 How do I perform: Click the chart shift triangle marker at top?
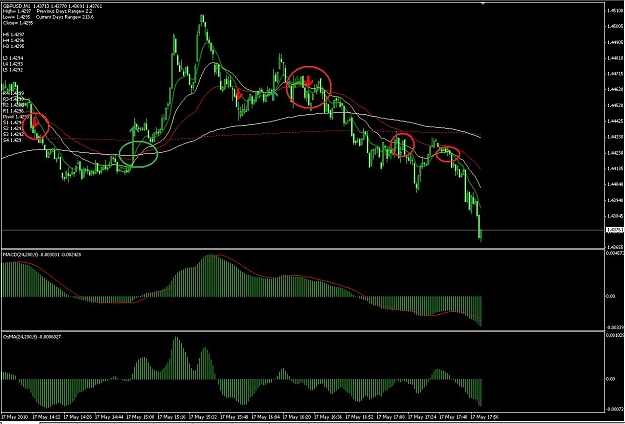[x=483, y=4]
